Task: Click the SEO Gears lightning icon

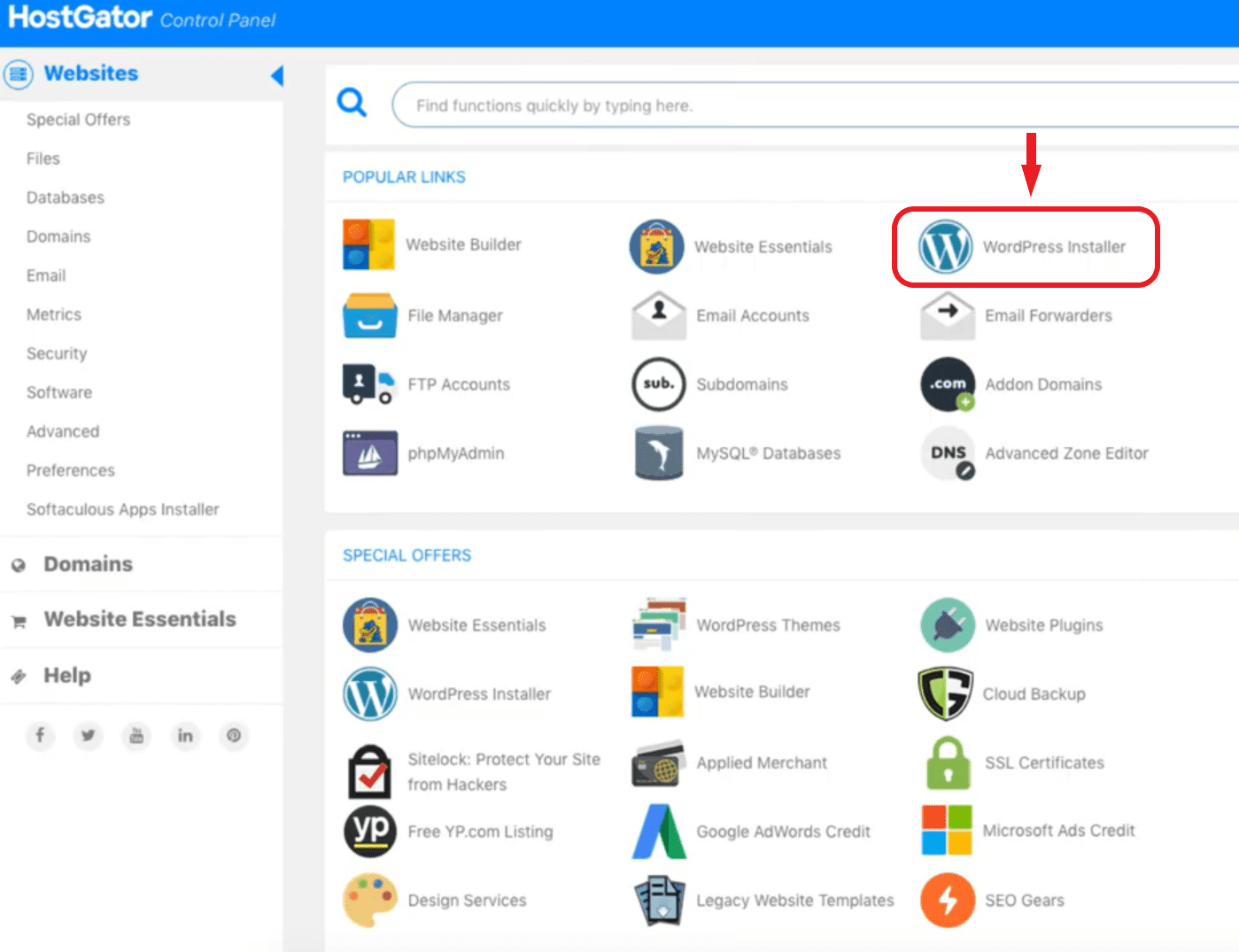Action: click(x=948, y=900)
